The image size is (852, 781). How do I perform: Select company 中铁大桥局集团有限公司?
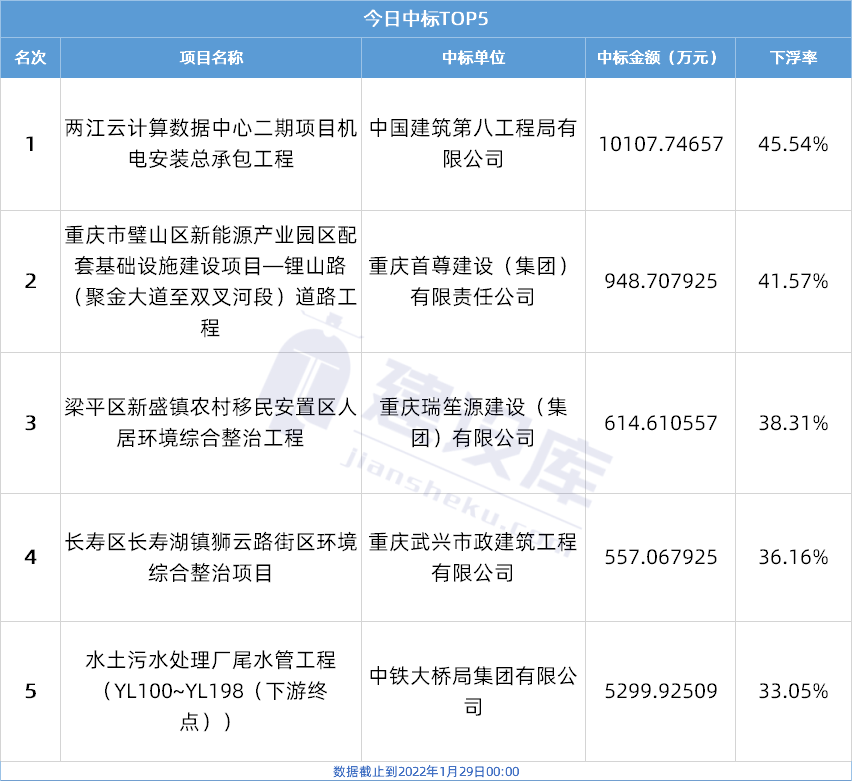pyautogui.click(x=473, y=690)
